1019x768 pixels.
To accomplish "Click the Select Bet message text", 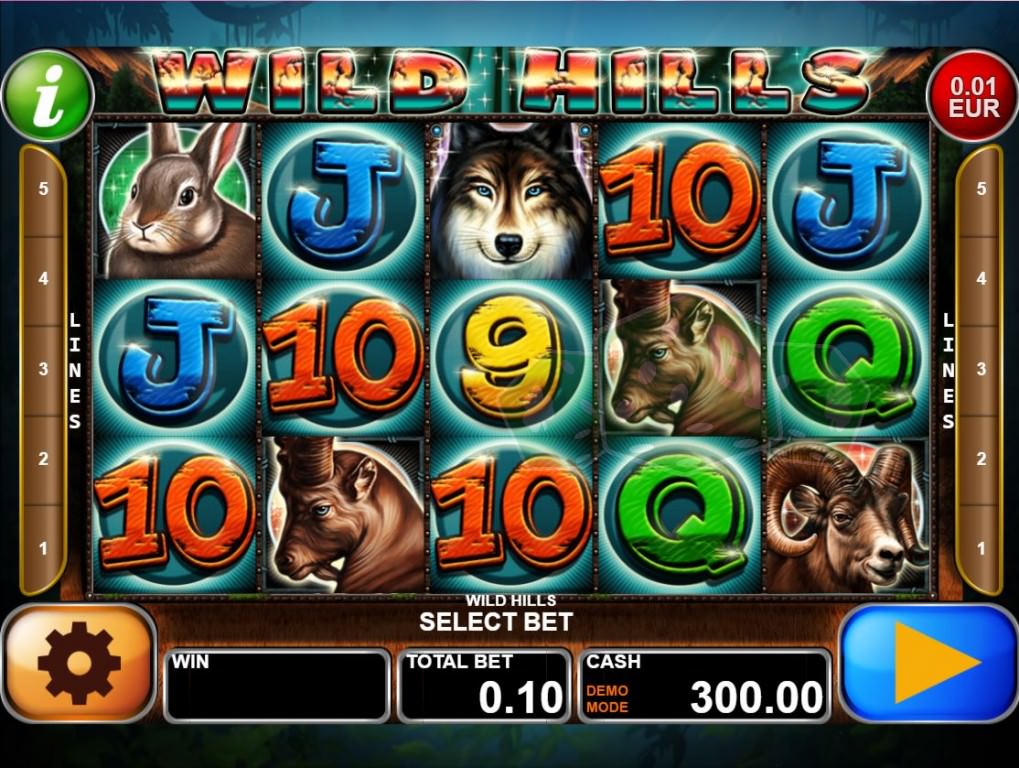I will coord(496,622).
